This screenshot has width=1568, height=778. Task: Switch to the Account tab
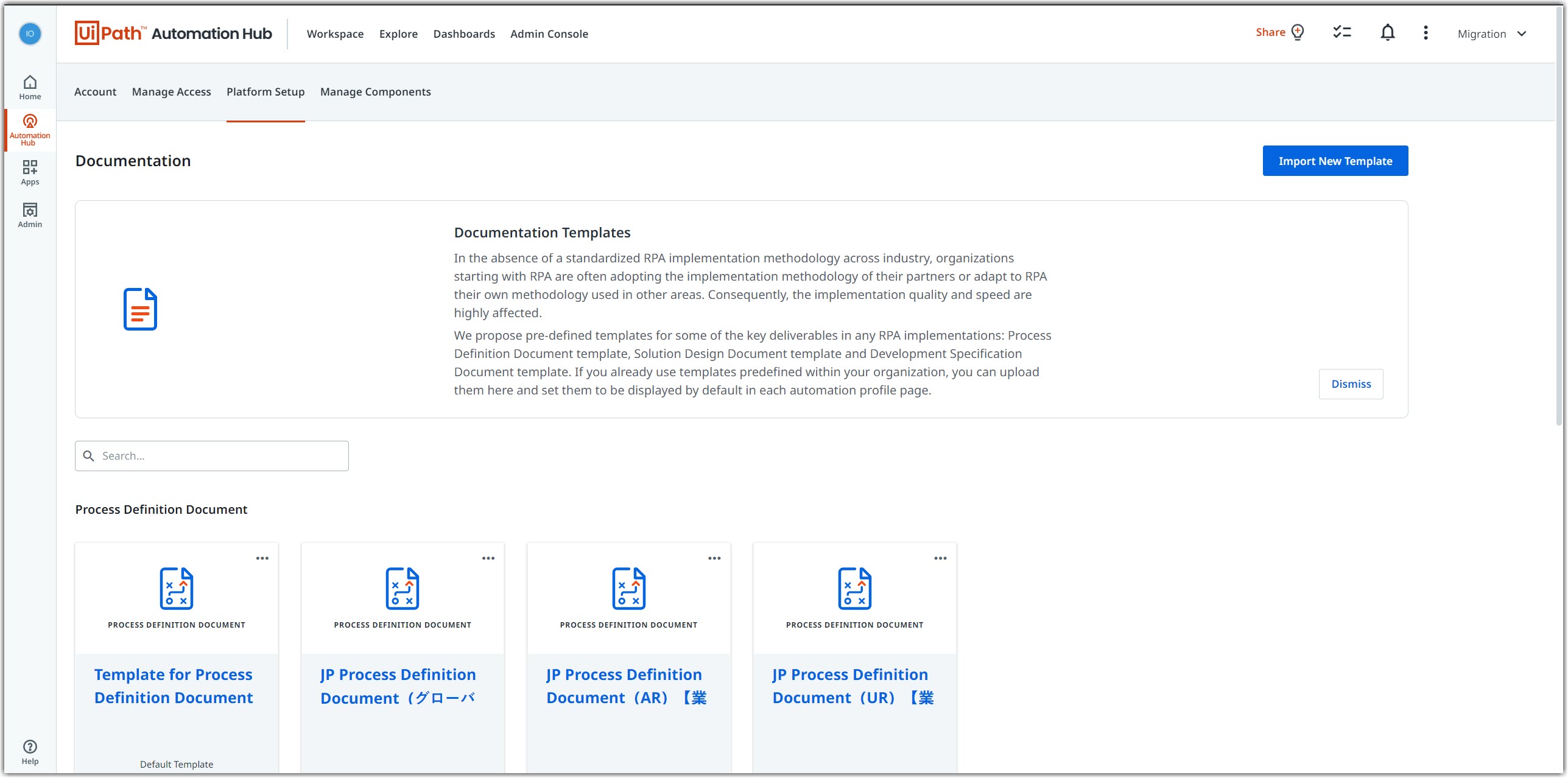95,92
